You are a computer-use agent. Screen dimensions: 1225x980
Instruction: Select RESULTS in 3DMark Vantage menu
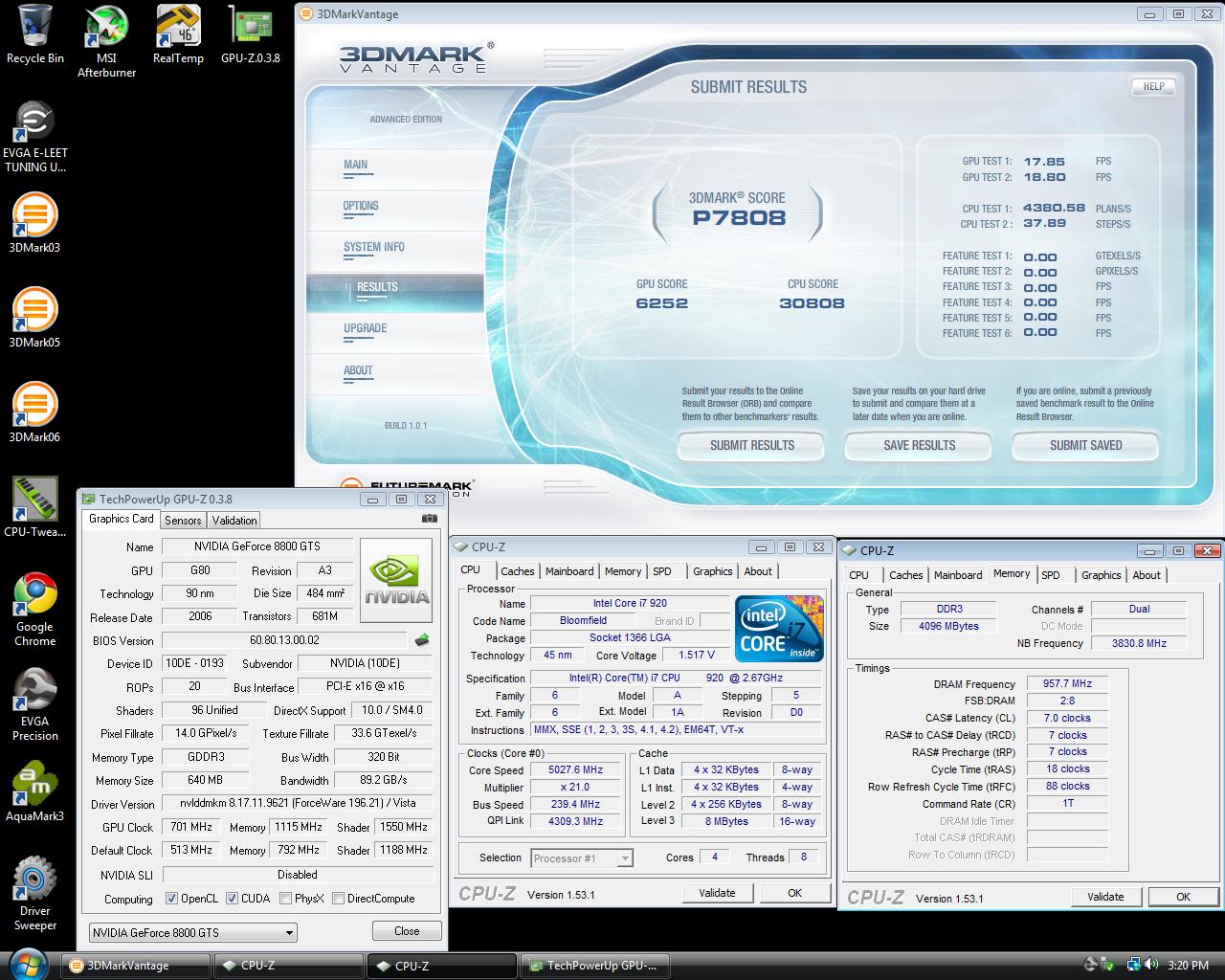[x=377, y=287]
